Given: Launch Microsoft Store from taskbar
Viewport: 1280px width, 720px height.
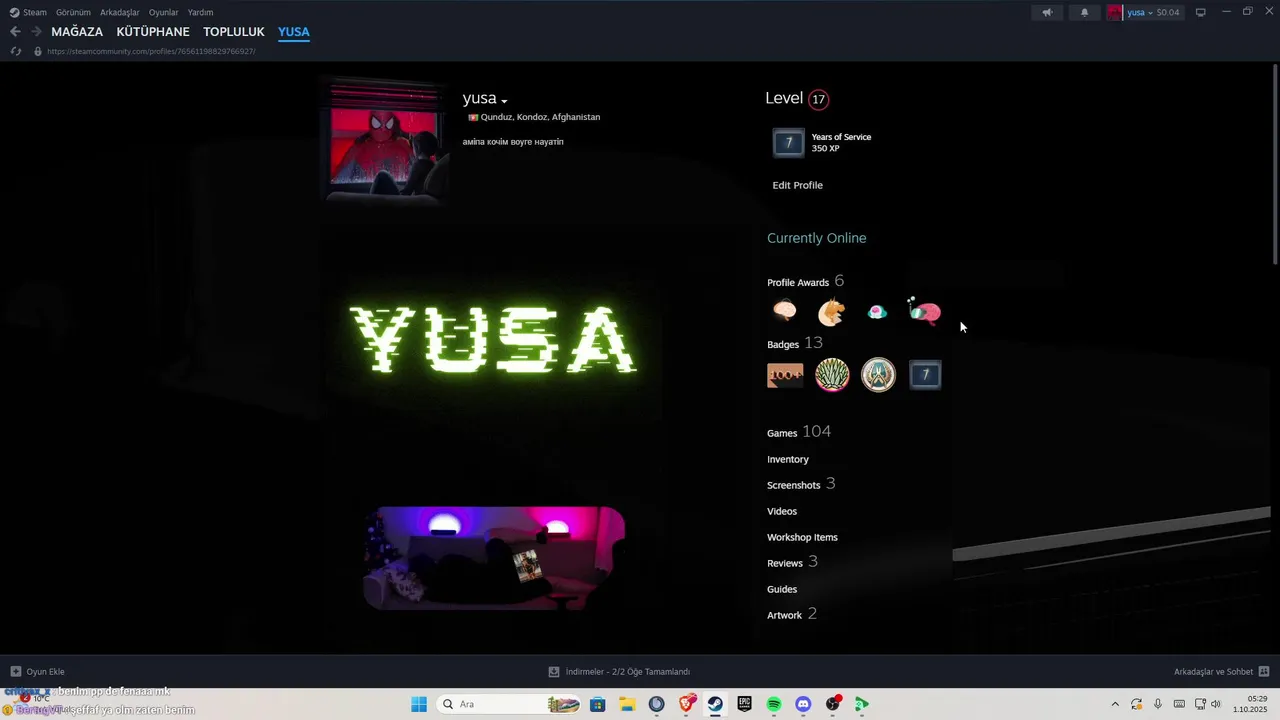Looking at the screenshot, I should point(597,704).
